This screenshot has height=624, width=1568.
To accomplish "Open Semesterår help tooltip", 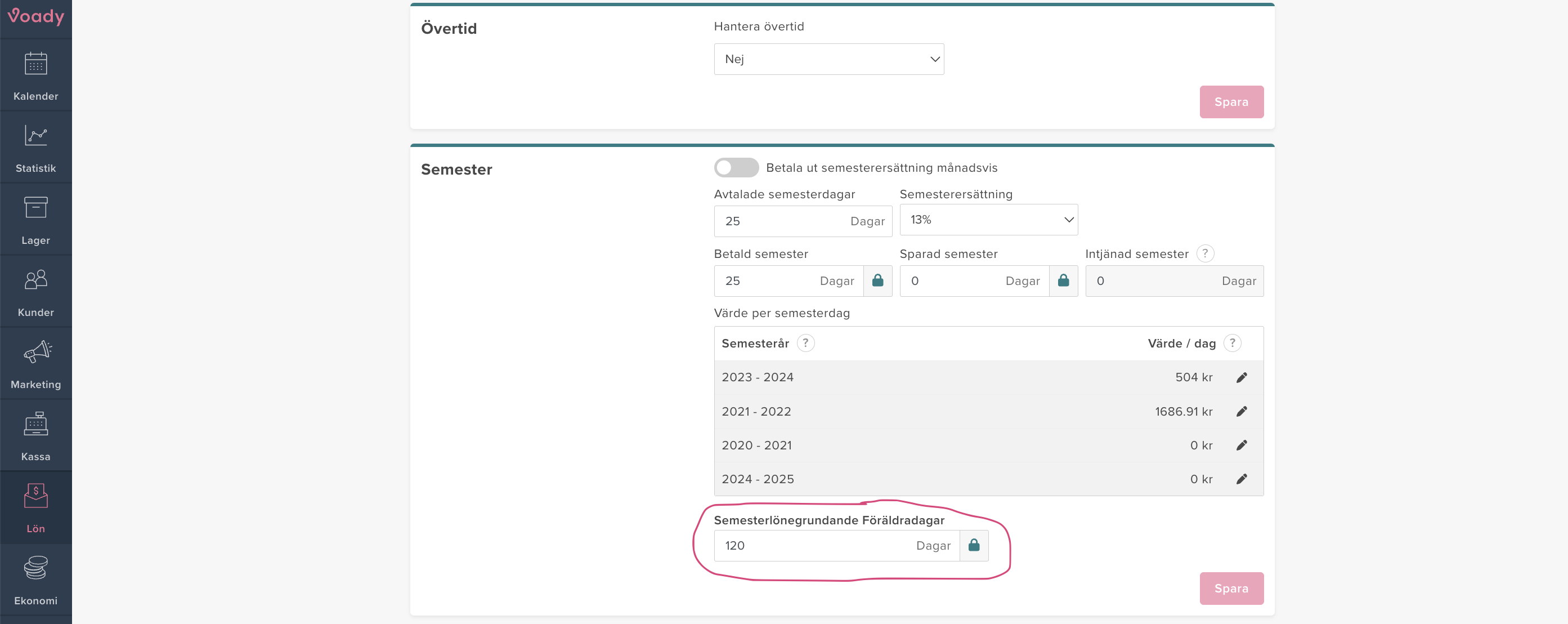I will coord(805,343).
